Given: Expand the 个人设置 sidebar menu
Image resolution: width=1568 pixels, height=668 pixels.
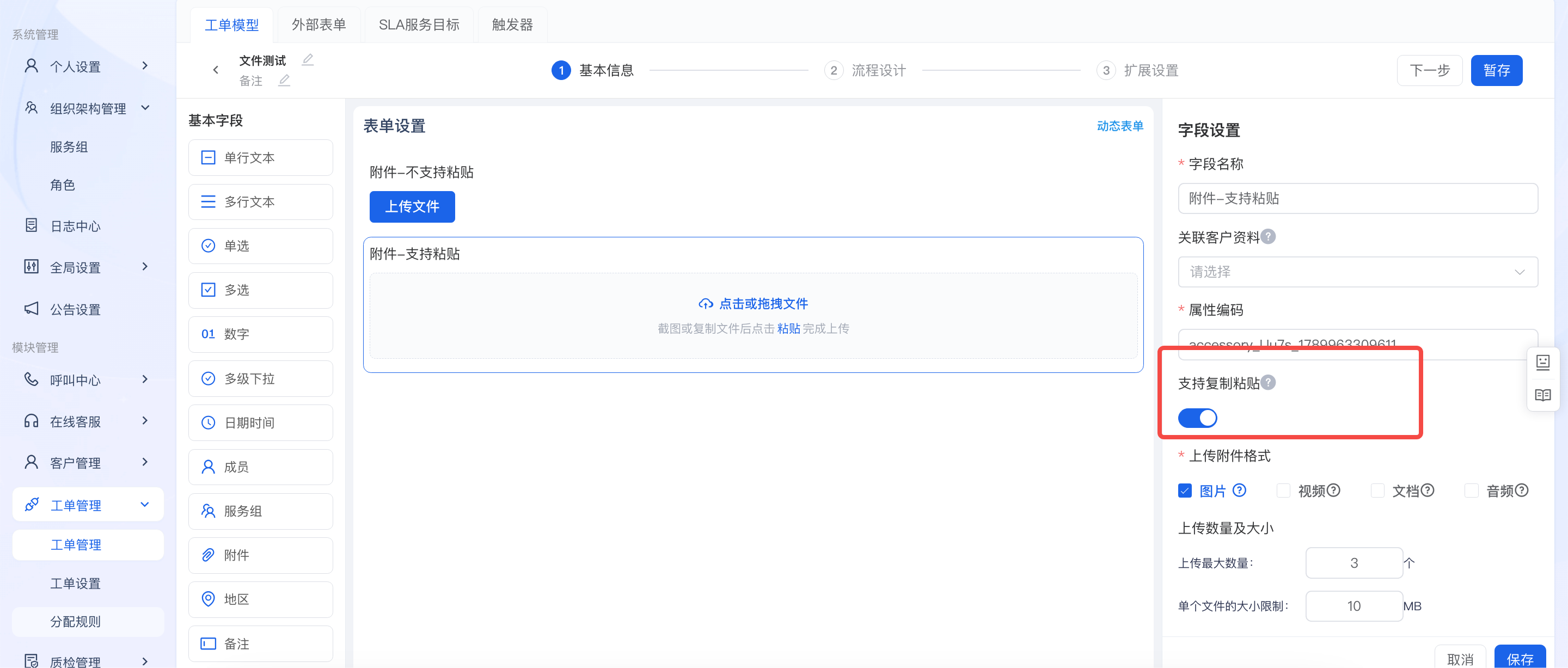Looking at the screenshot, I should coord(88,66).
